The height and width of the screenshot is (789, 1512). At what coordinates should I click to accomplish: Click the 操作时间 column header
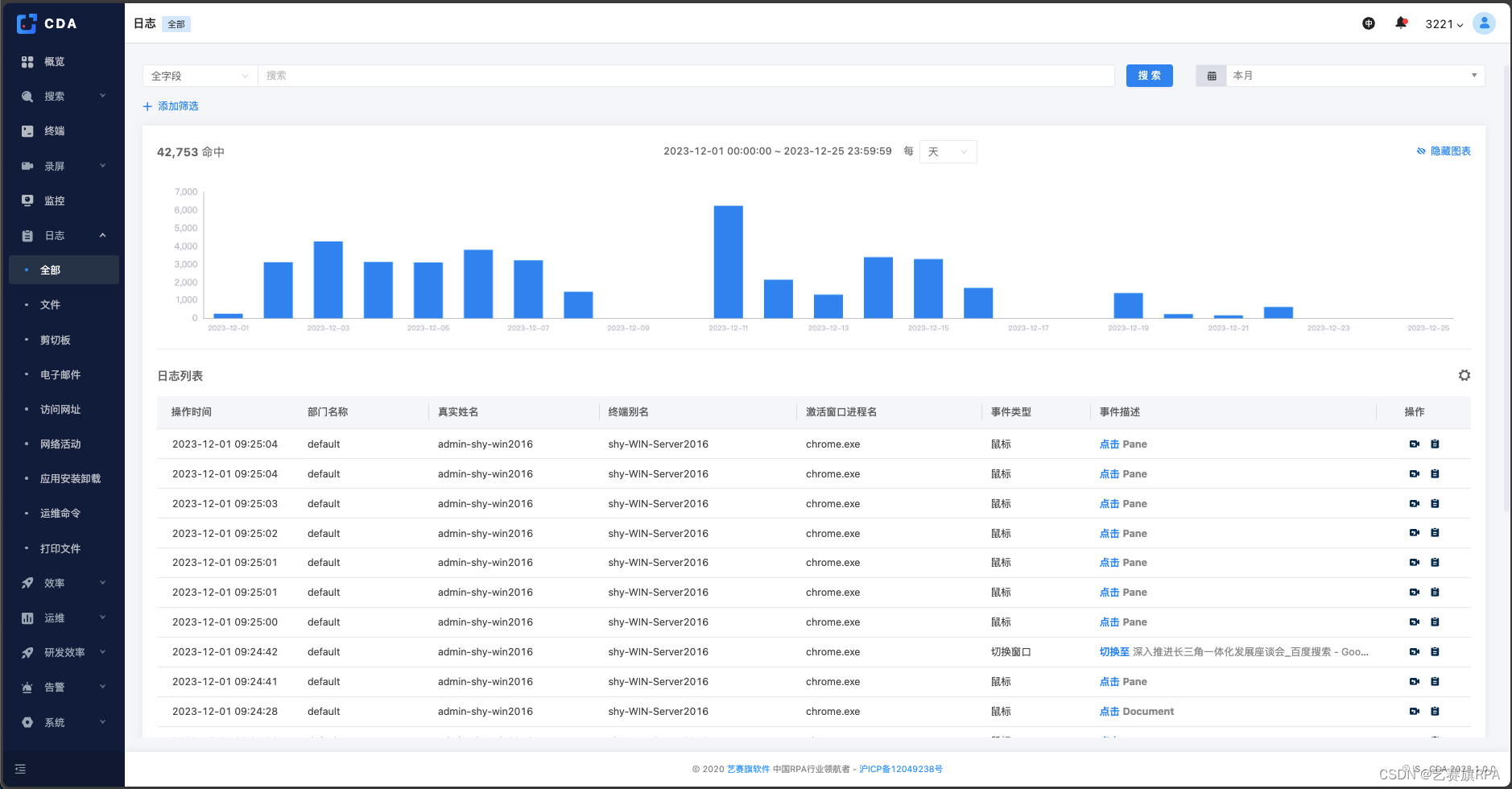click(x=192, y=412)
